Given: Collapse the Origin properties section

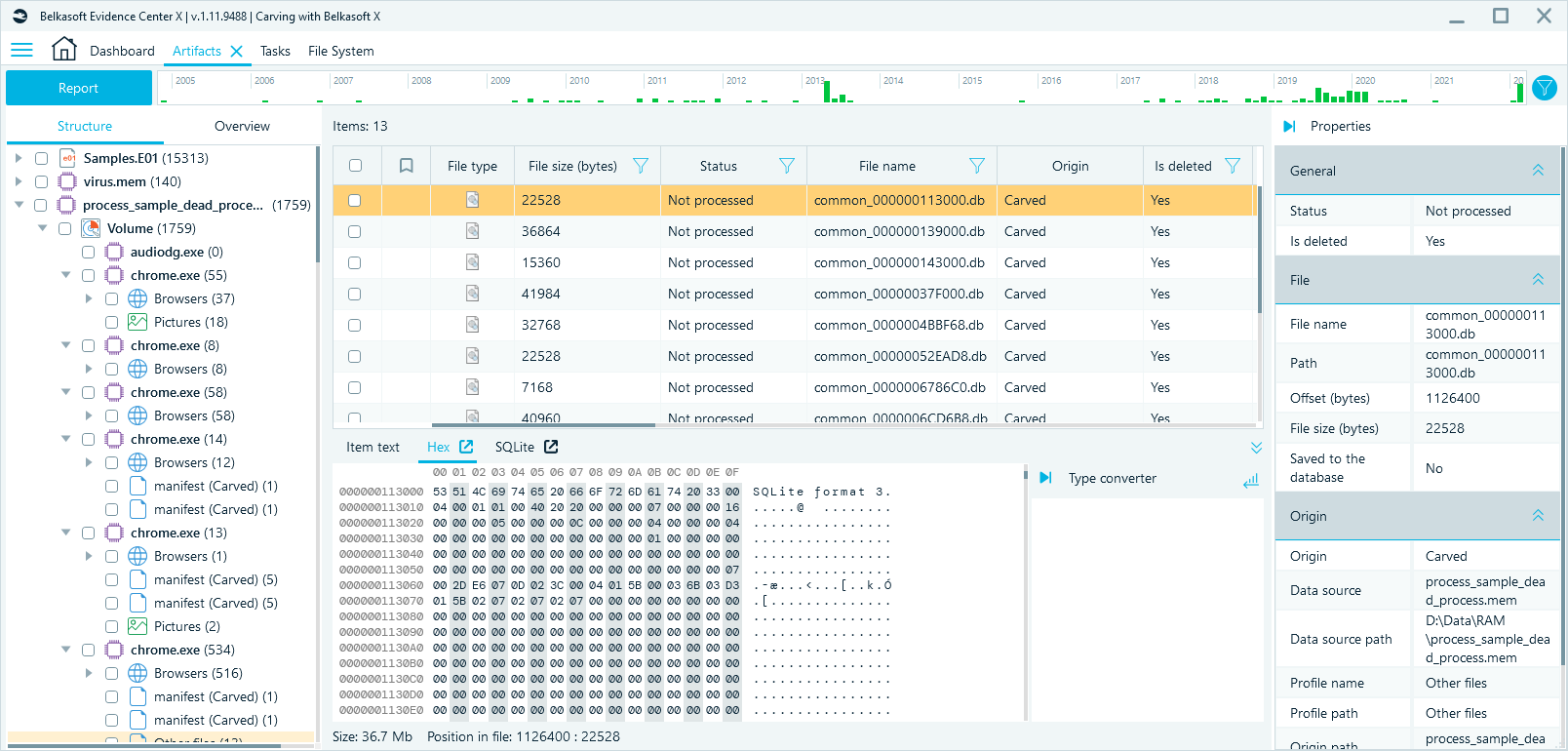Looking at the screenshot, I should coord(1538,516).
